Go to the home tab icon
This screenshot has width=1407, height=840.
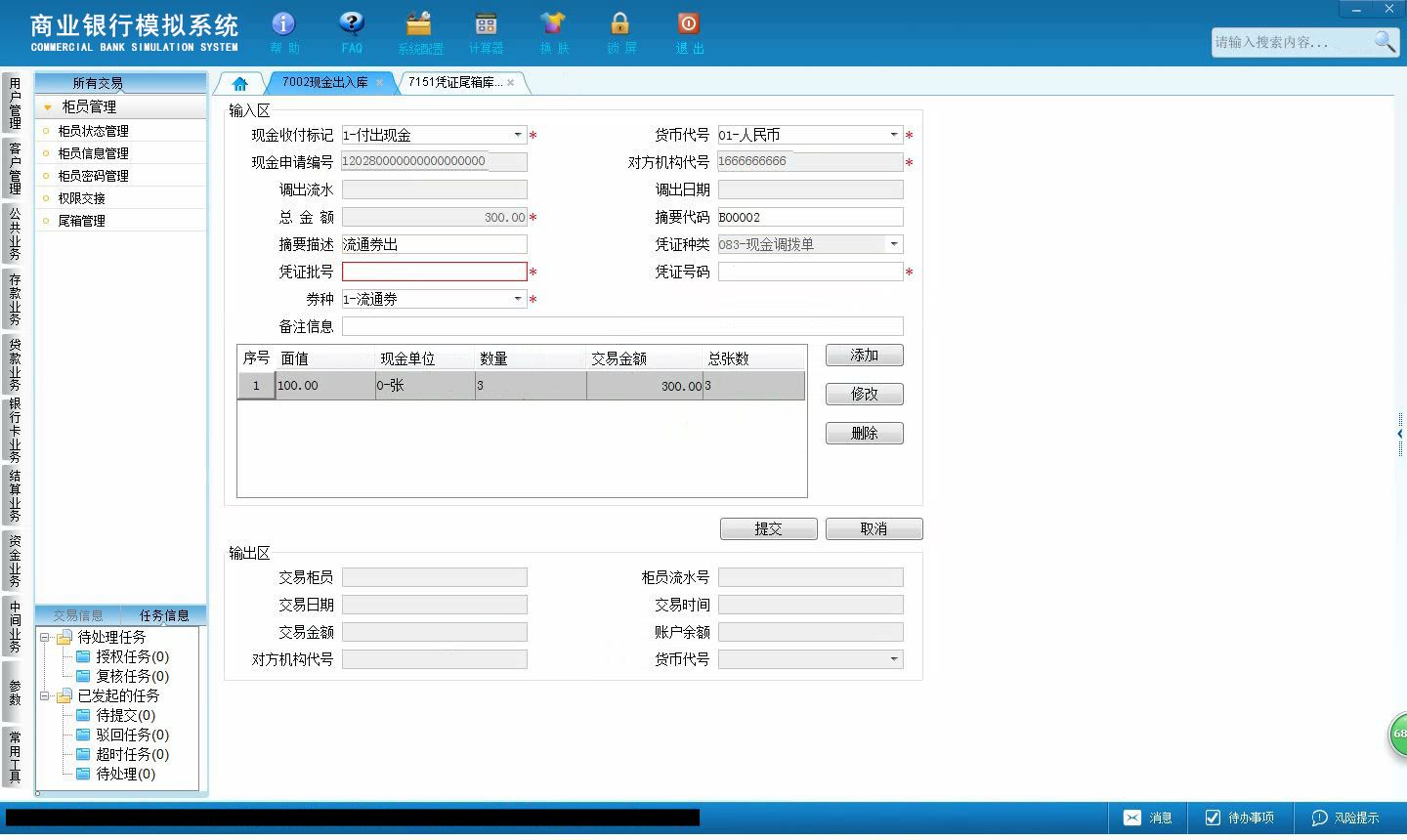pos(240,83)
